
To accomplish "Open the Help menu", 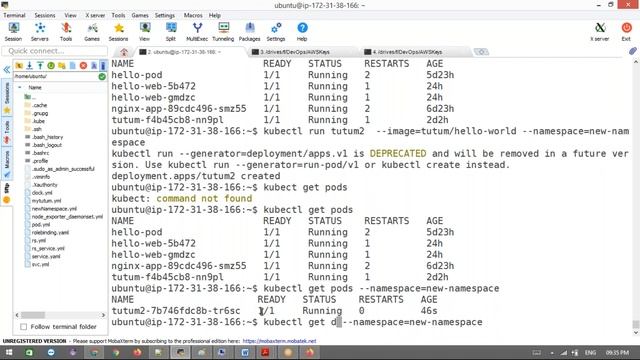I will (215, 15).
